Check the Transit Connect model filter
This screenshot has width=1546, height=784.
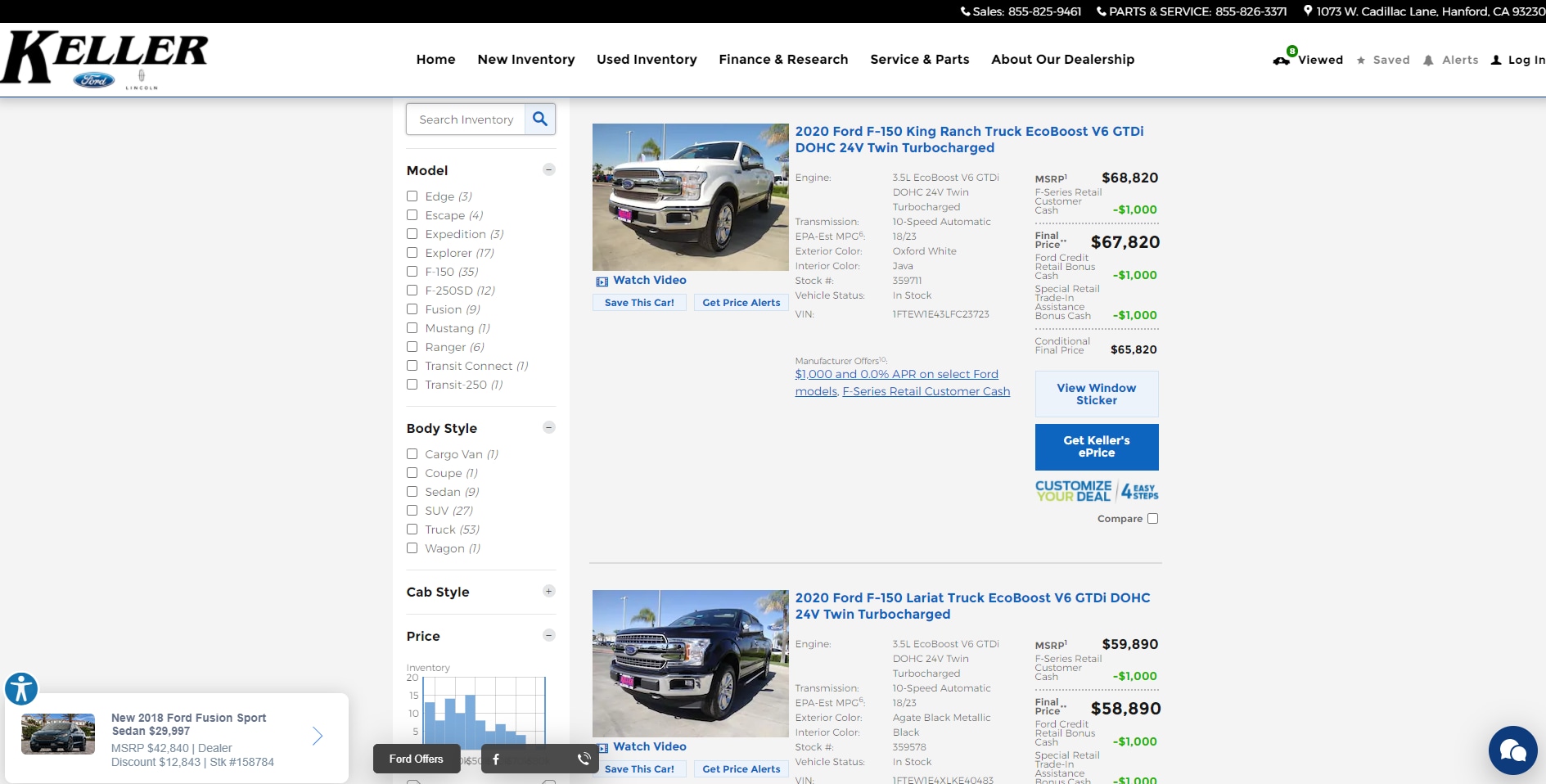(x=412, y=366)
